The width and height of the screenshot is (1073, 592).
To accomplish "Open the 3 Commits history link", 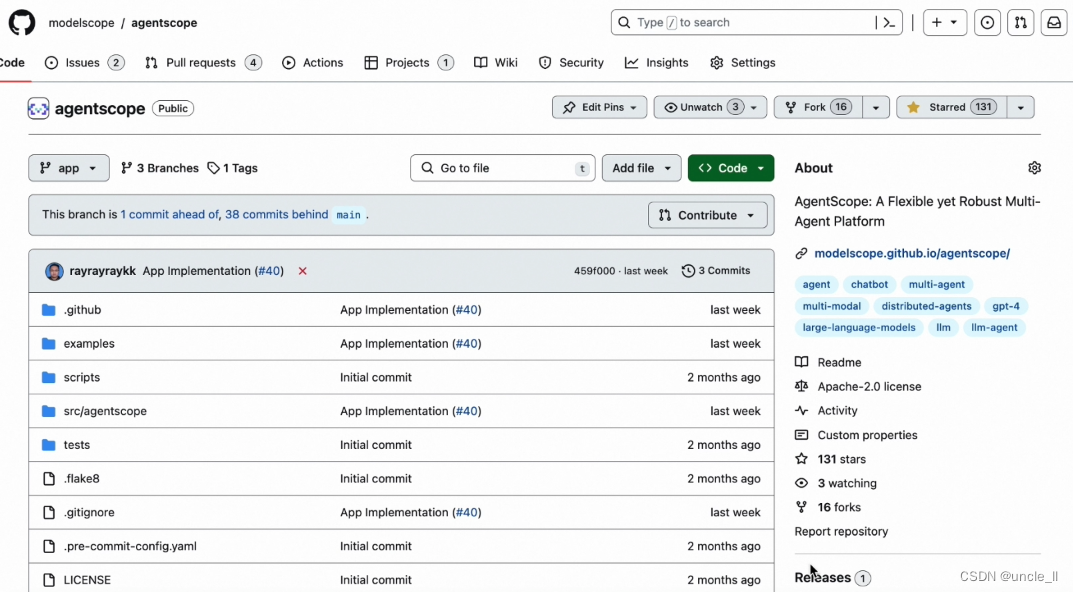I will (716, 271).
